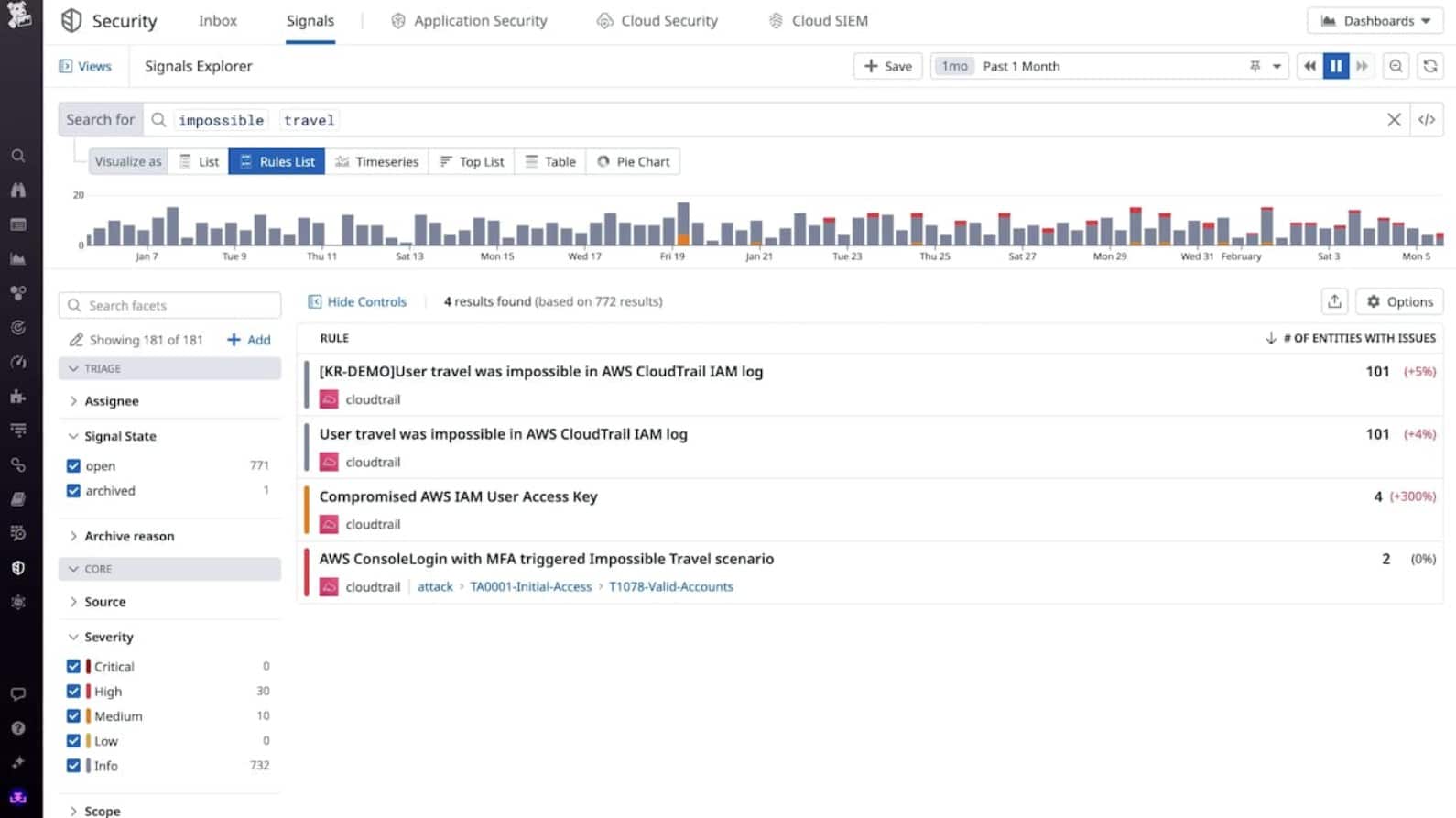Screen dimensions: 1456x818
Task: Toggle the Low severity checkbox
Action: click(73, 741)
